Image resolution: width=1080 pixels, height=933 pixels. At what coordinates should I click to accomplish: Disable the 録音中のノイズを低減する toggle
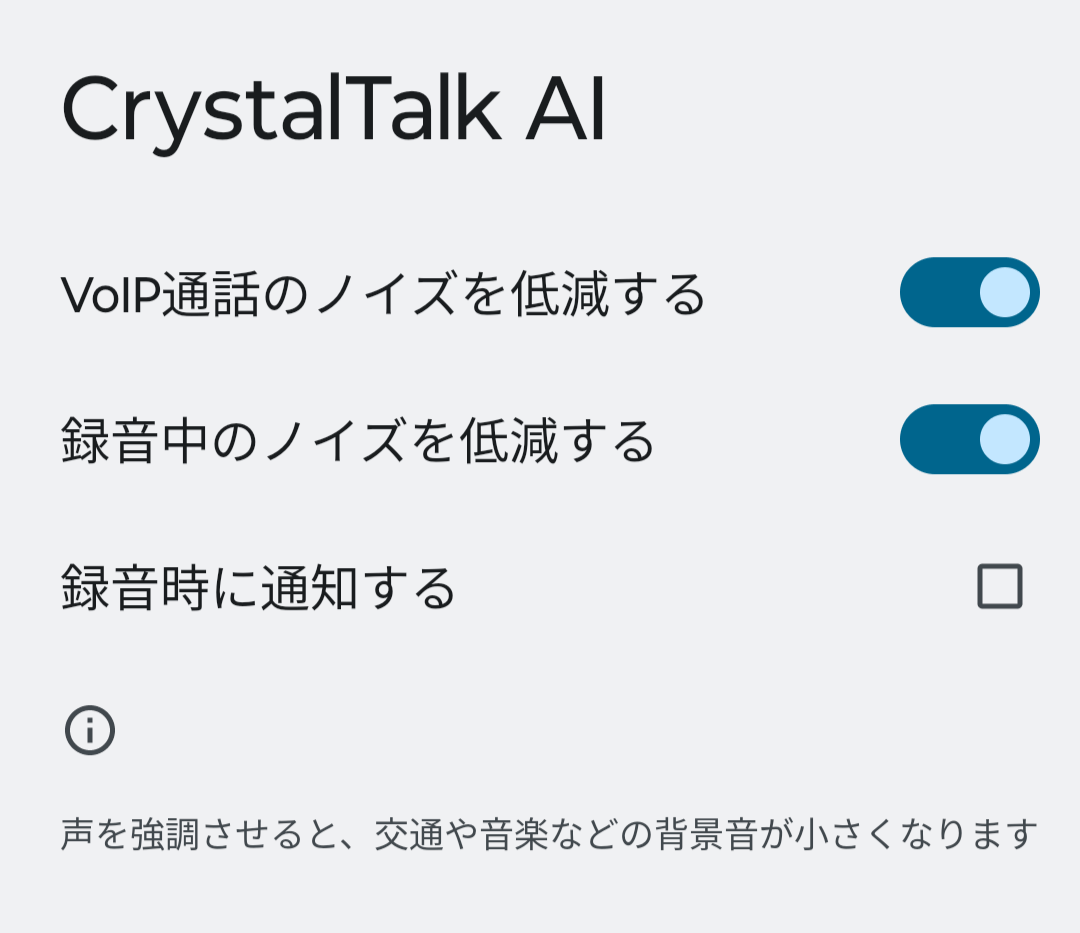(x=969, y=439)
